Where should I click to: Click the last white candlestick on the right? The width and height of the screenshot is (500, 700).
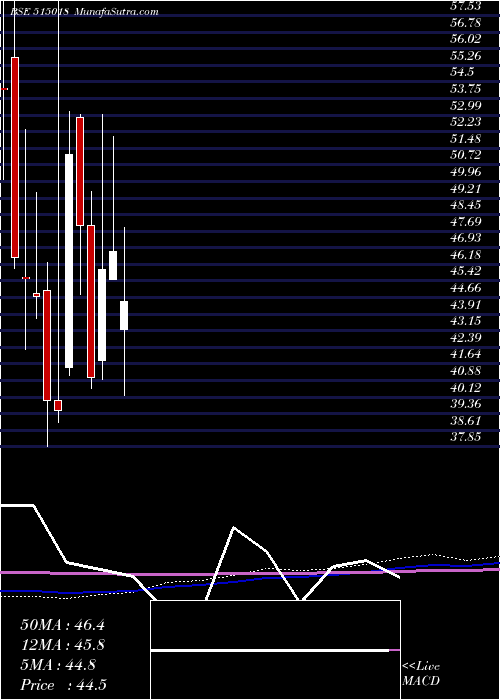tap(124, 315)
